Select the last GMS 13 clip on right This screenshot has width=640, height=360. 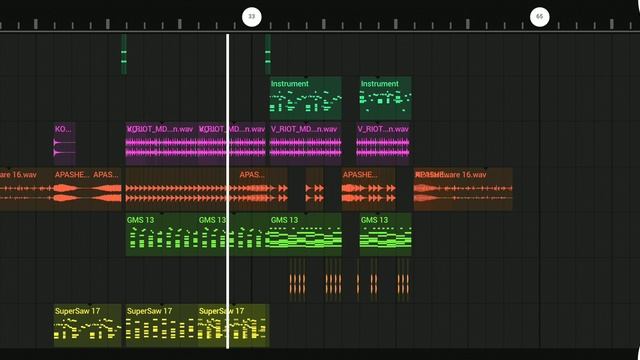tap(385, 234)
